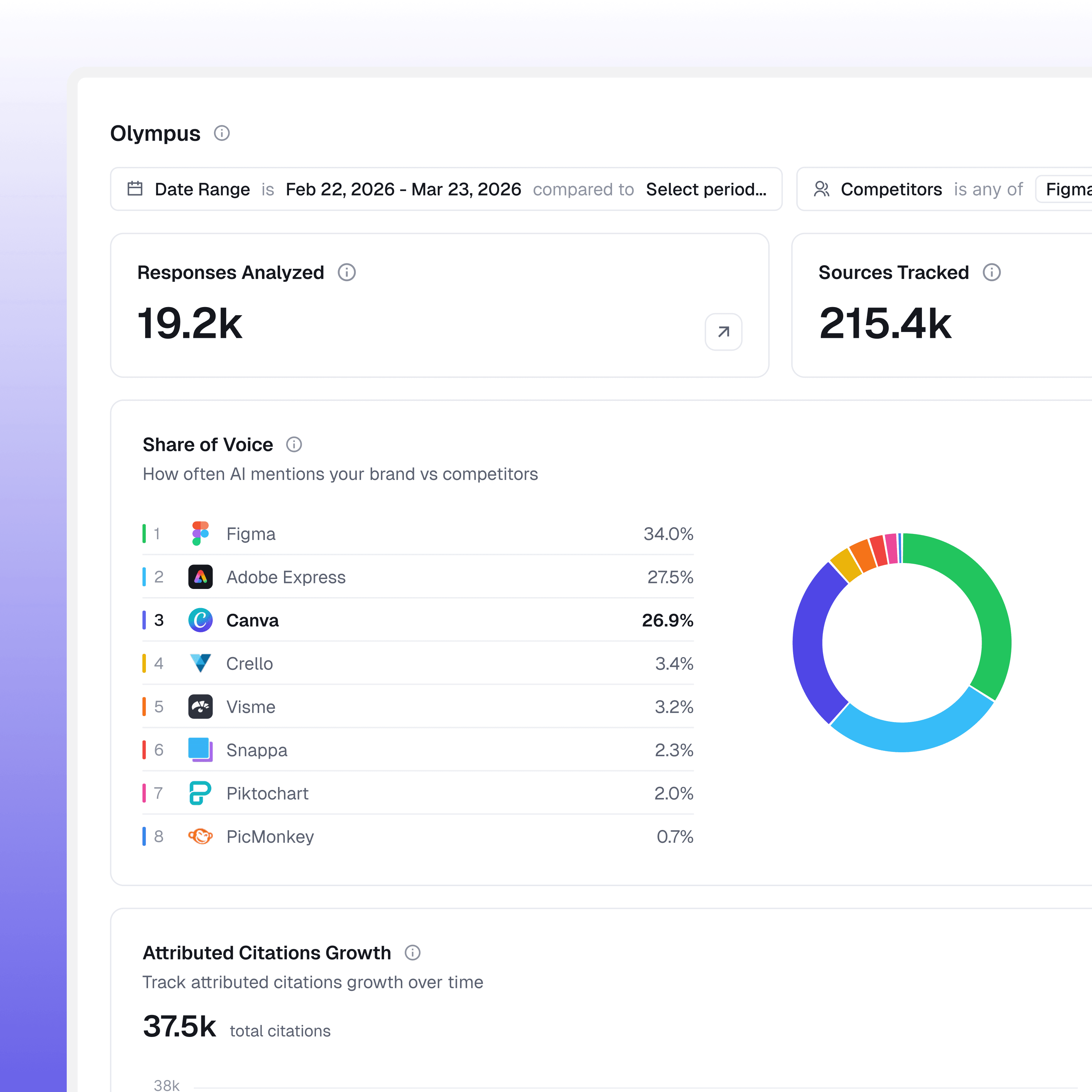Open info icon beside Responses Analyzed
1092x1092 pixels.
tap(346, 272)
